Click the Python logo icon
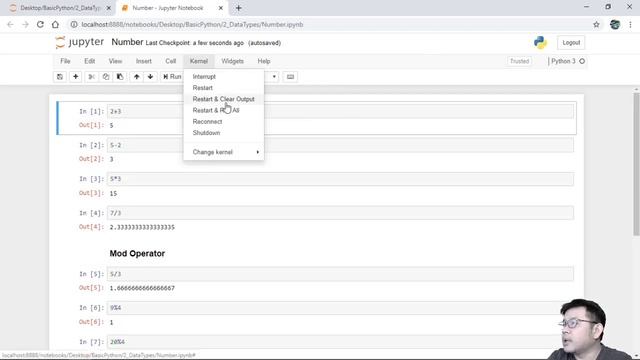The width and height of the screenshot is (640, 360). click(x=540, y=42)
